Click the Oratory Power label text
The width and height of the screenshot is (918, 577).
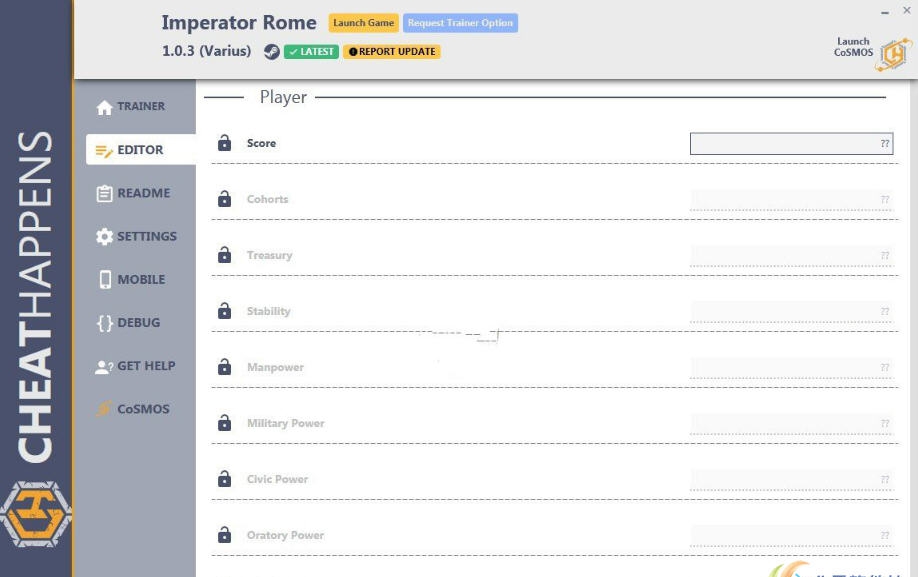pyautogui.click(x=285, y=535)
